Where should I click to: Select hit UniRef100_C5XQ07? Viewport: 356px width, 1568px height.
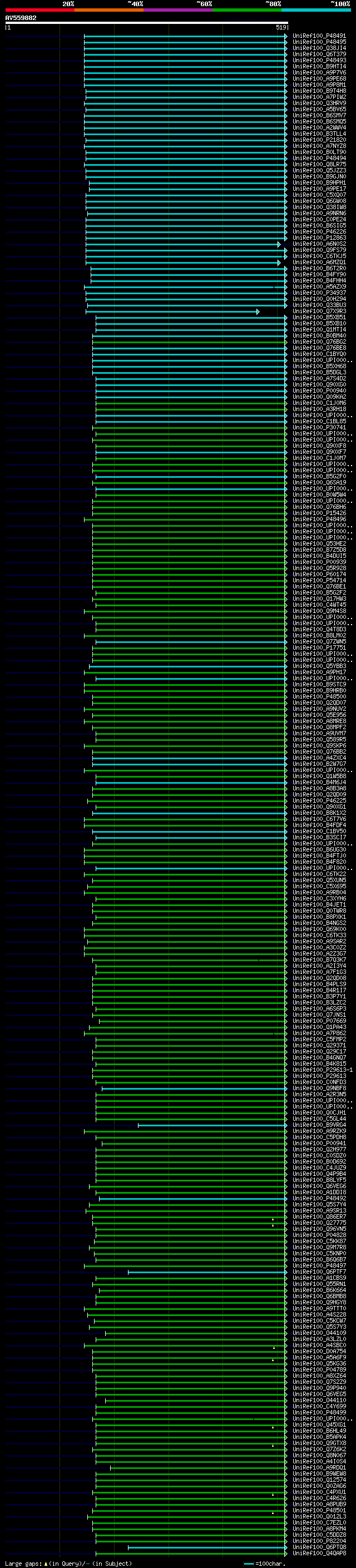click(319, 195)
